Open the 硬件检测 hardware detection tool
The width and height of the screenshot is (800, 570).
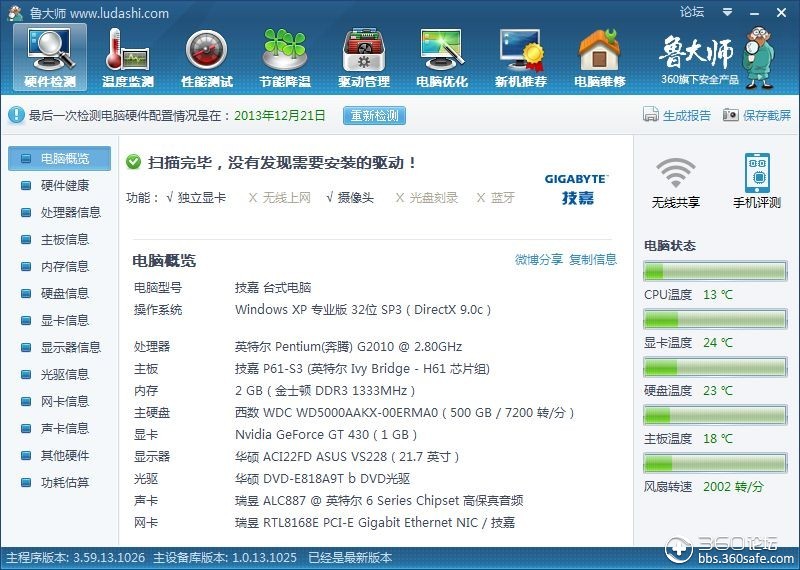(50, 57)
